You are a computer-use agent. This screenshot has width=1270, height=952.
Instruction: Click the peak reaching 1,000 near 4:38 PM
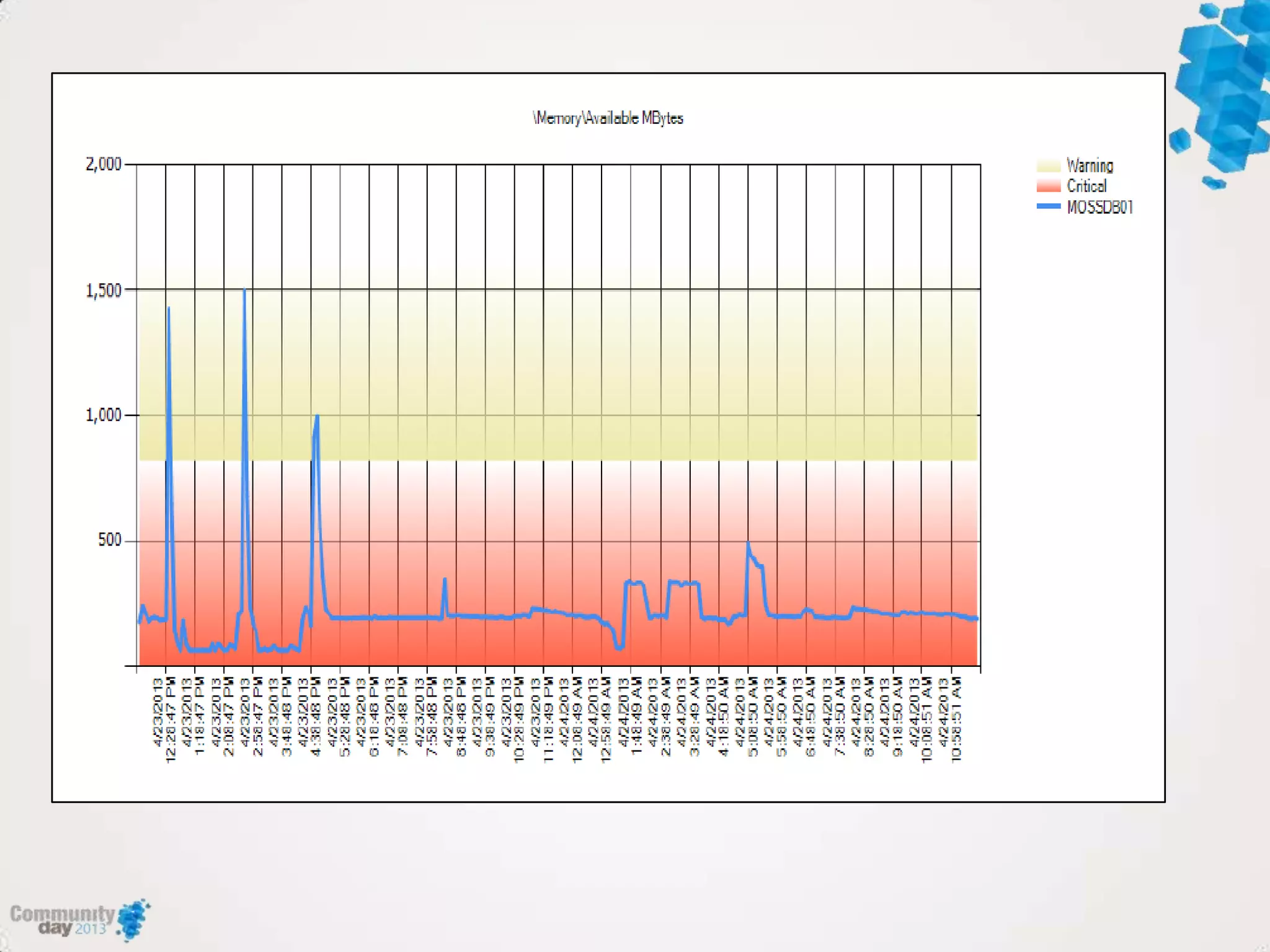(x=317, y=417)
